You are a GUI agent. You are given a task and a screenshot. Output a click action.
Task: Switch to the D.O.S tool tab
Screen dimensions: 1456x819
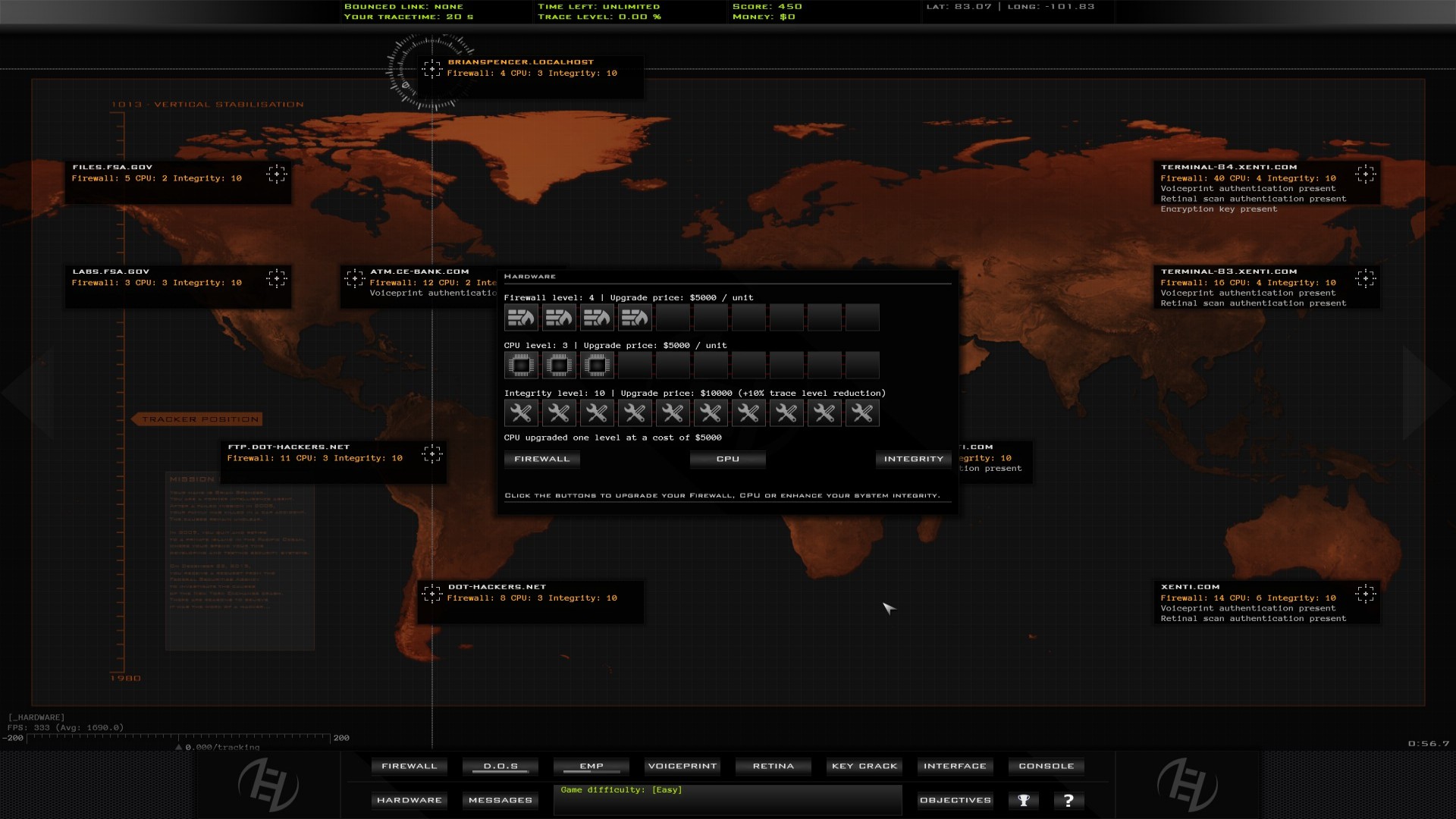click(x=500, y=766)
